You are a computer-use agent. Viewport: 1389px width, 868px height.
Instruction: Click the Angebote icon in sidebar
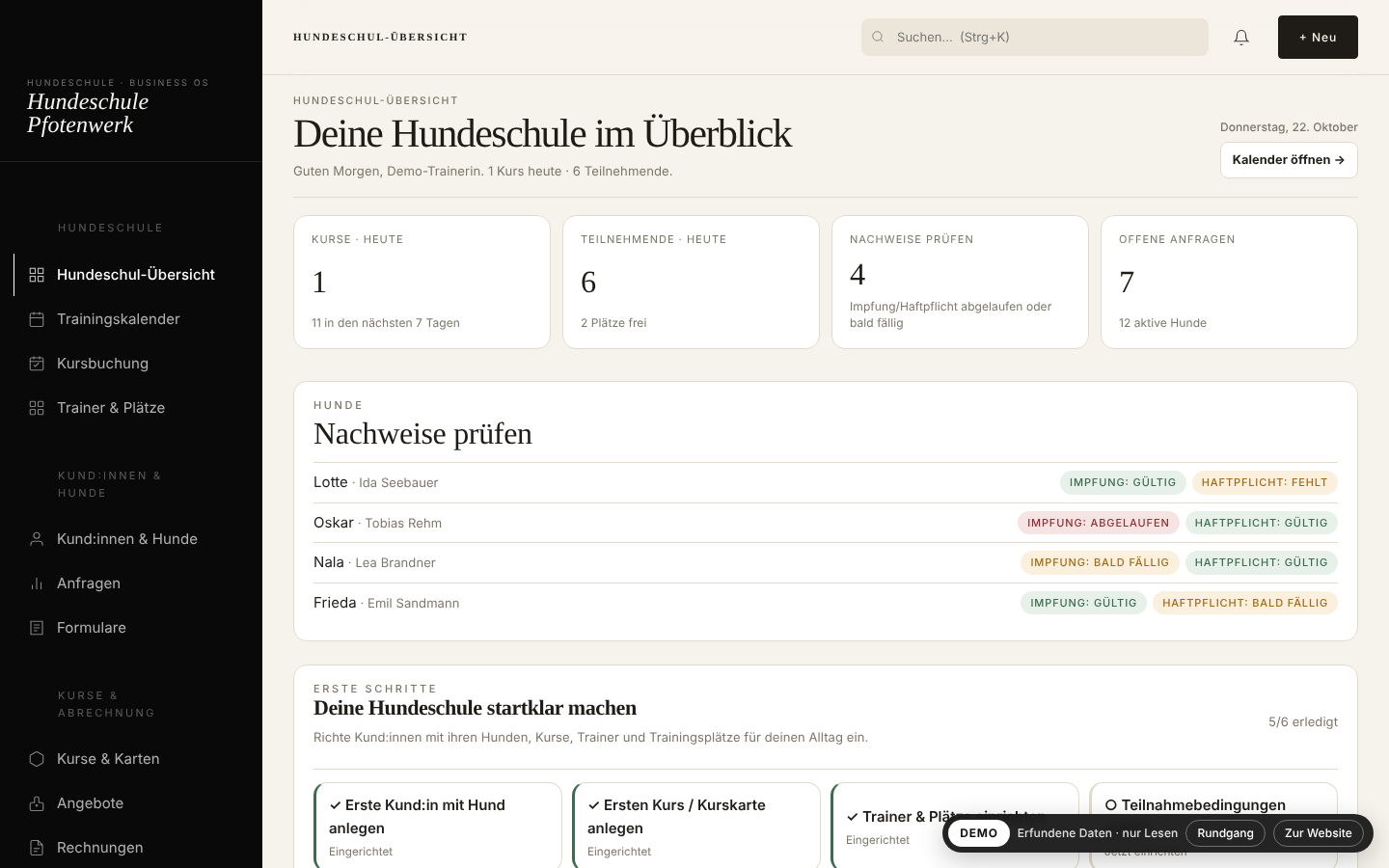[37, 803]
